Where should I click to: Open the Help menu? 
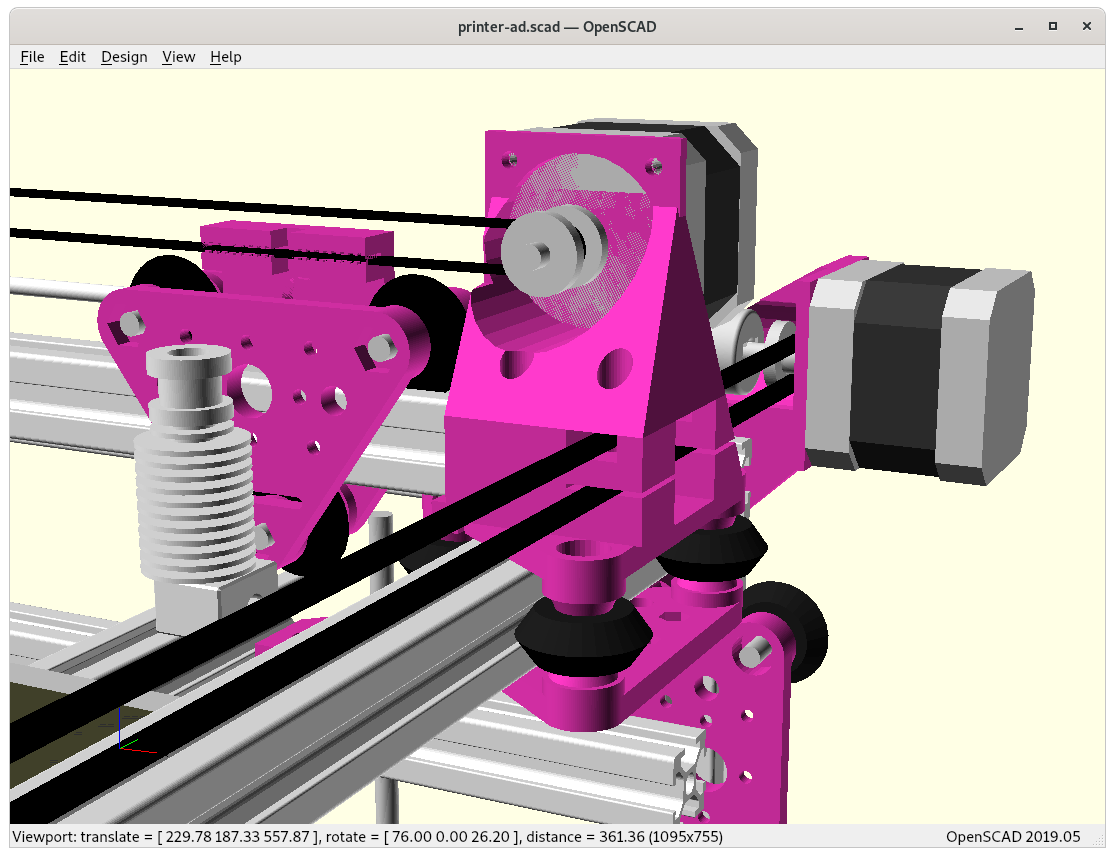tap(225, 57)
